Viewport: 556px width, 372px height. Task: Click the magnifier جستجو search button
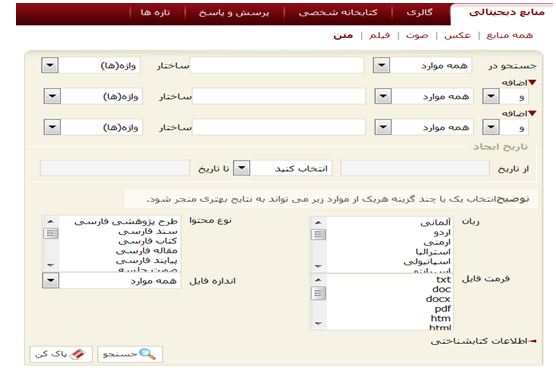(130, 354)
